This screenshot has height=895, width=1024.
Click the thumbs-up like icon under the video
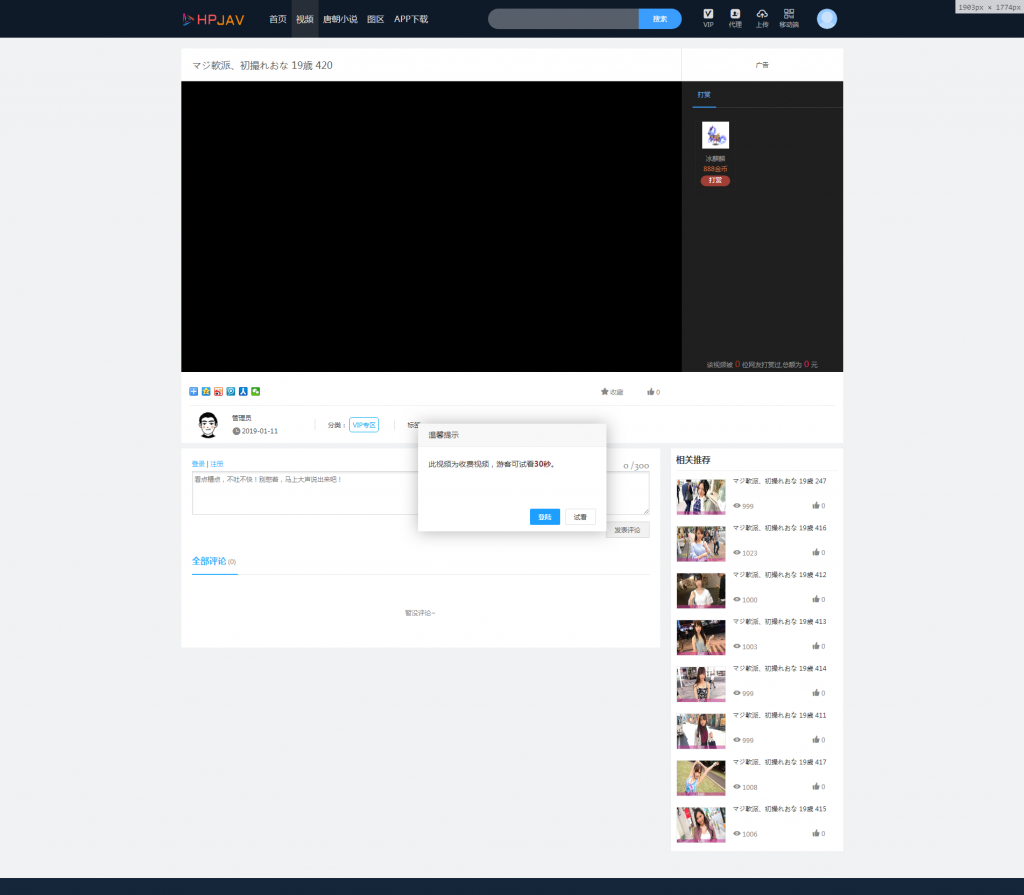651,392
